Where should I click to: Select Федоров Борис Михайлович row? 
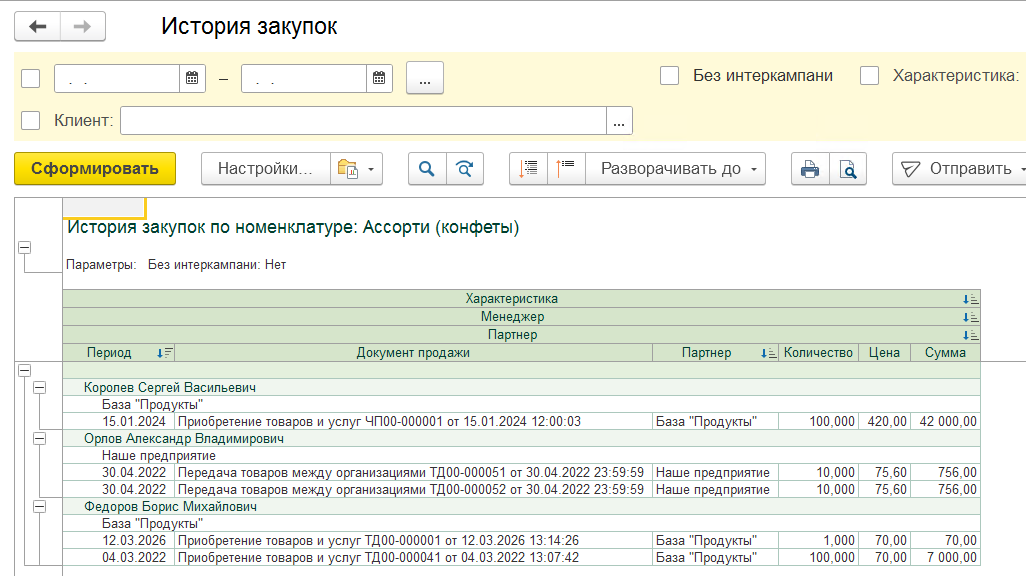click(x=522, y=507)
